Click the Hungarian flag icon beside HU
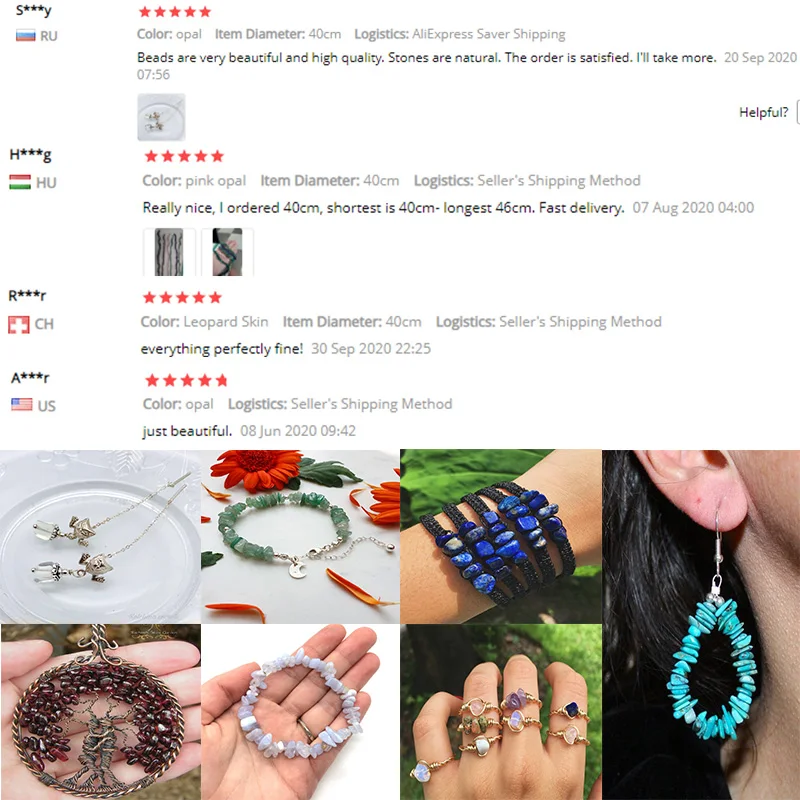Image resolution: width=800 pixels, height=800 pixels. 20,182
